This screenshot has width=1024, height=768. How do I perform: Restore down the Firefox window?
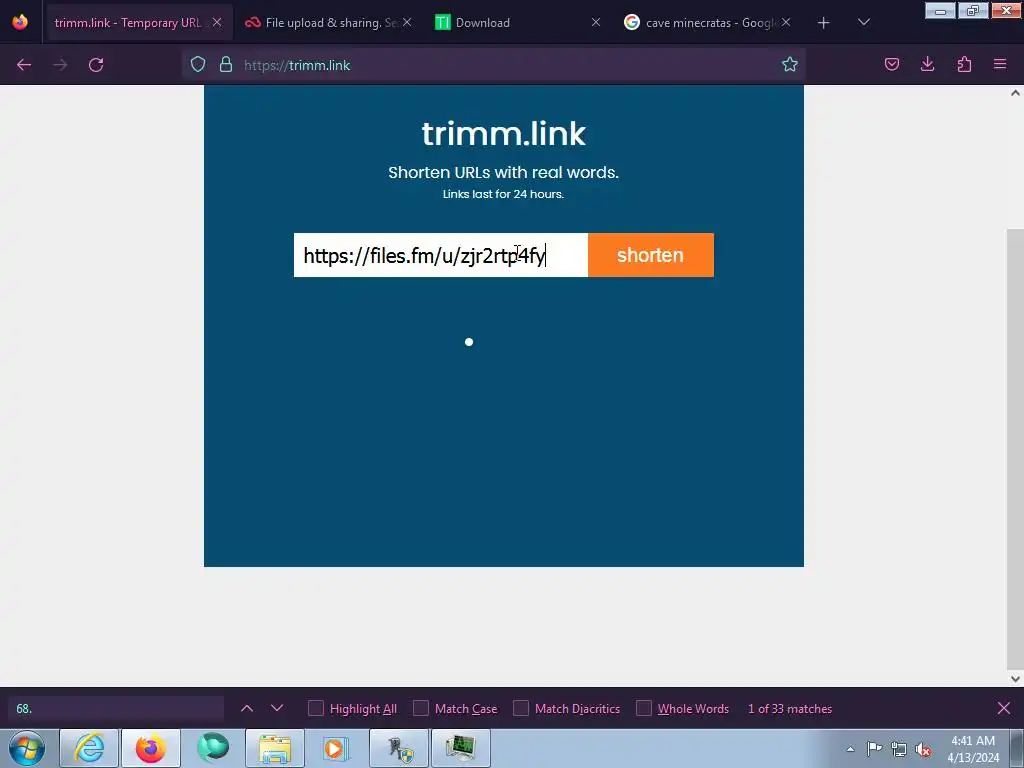coord(973,11)
